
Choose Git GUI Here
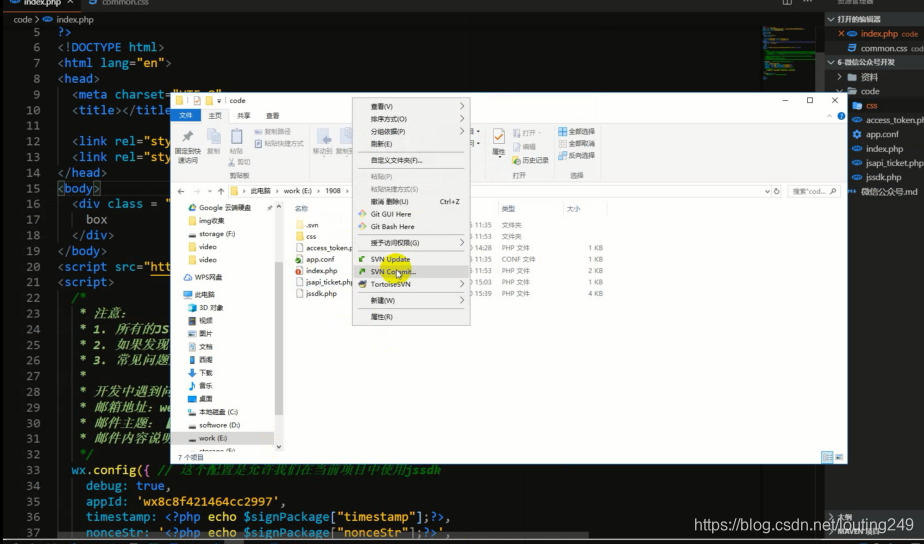click(x=411, y=214)
